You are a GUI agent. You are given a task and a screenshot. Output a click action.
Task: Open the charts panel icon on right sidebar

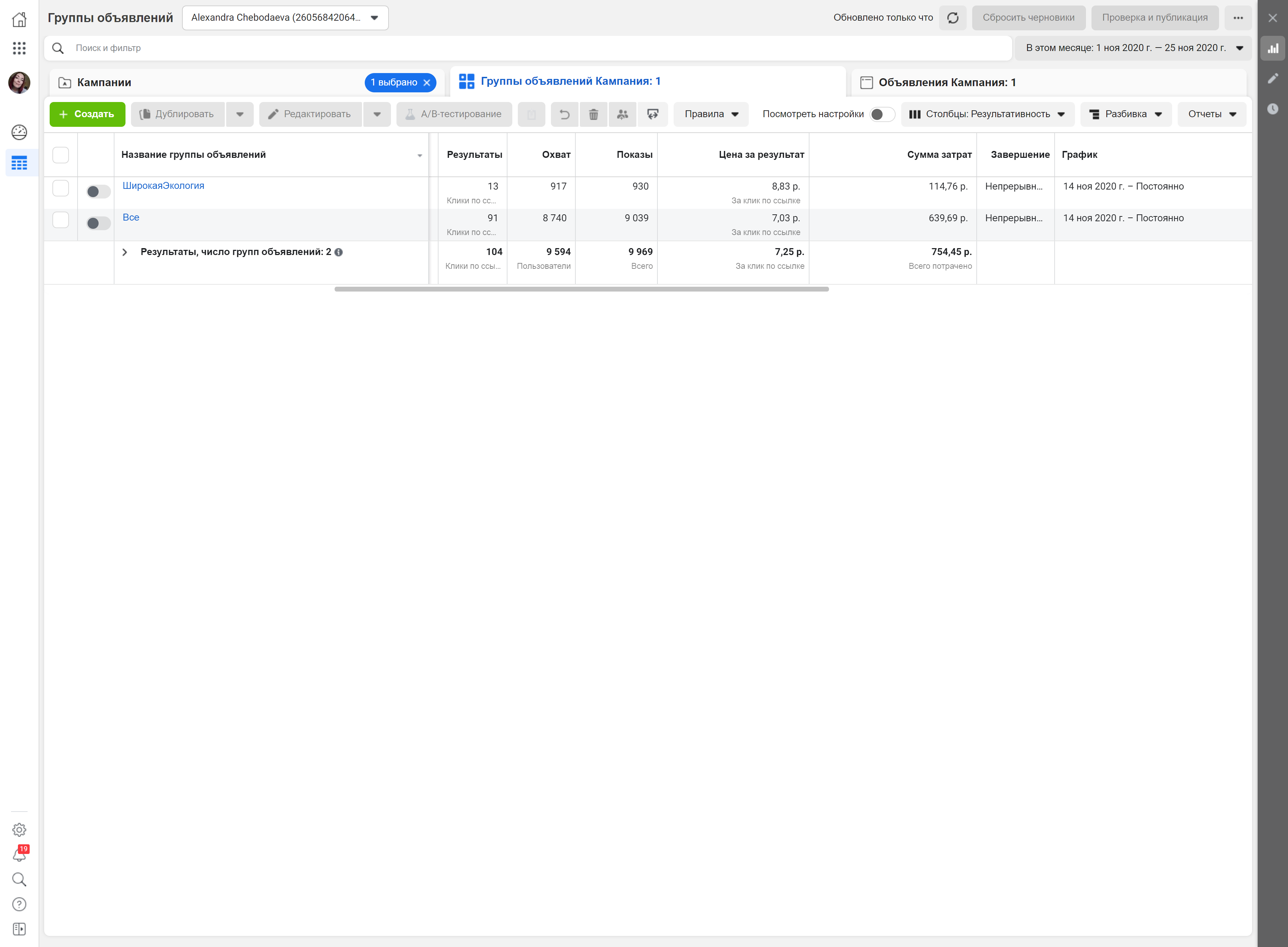(1272, 49)
